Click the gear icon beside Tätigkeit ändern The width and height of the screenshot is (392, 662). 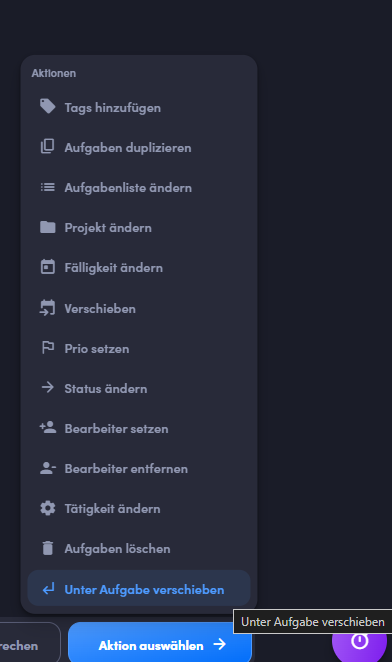47,508
